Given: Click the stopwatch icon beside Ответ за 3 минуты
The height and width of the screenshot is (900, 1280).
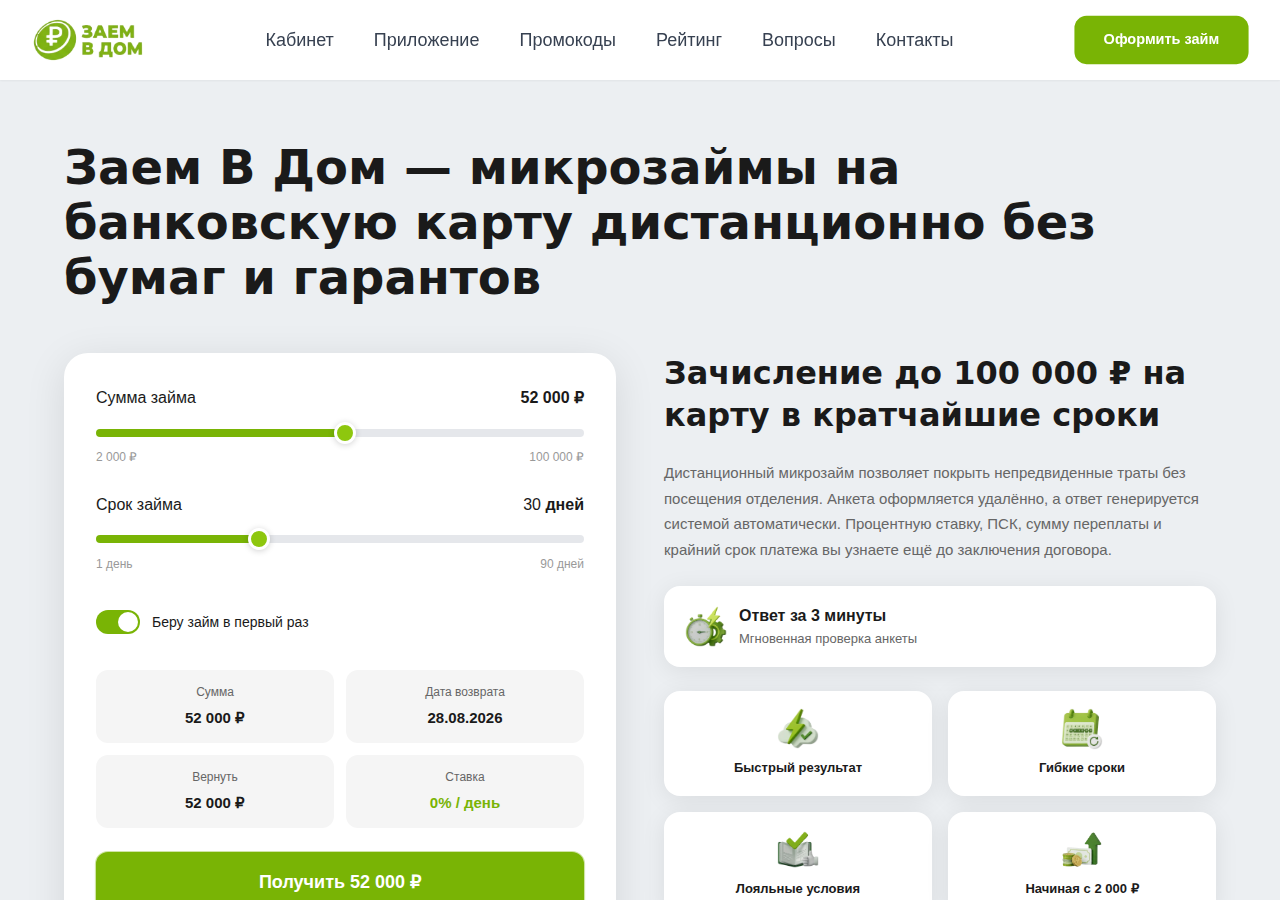Looking at the screenshot, I should pos(705,627).
